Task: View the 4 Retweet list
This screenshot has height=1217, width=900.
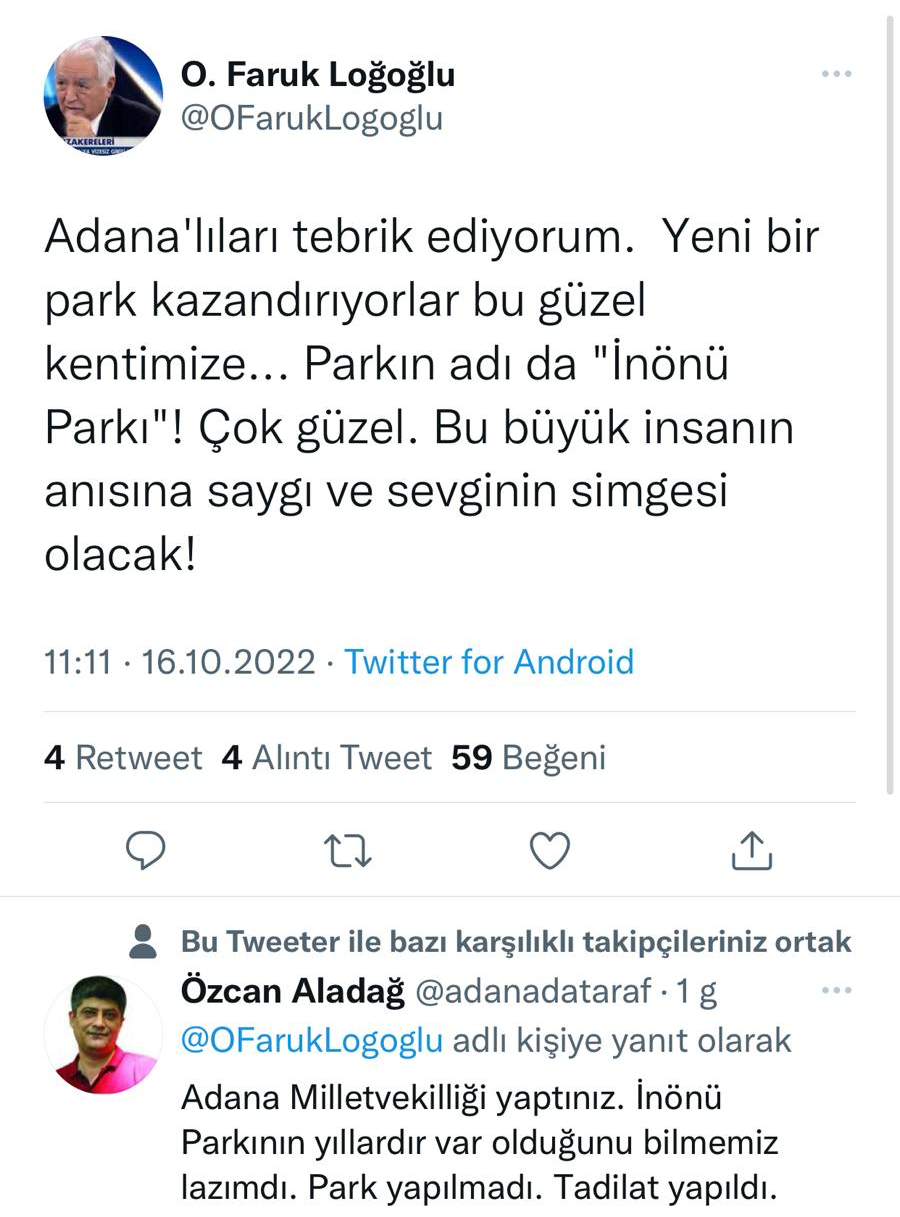Action: [123, 758]
